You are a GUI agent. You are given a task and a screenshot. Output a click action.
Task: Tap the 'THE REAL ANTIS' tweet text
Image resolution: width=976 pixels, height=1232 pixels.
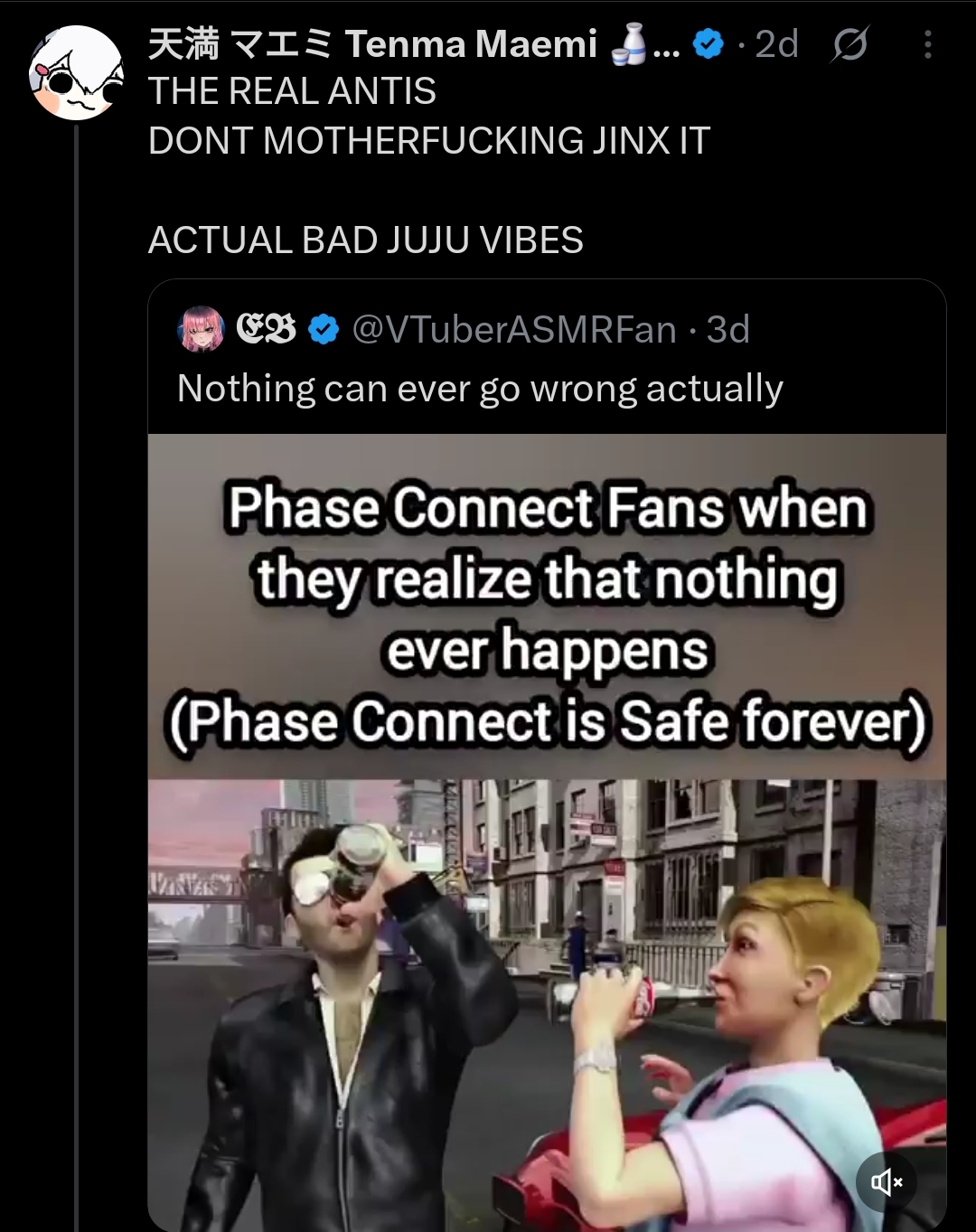click(x=292, y=91)
